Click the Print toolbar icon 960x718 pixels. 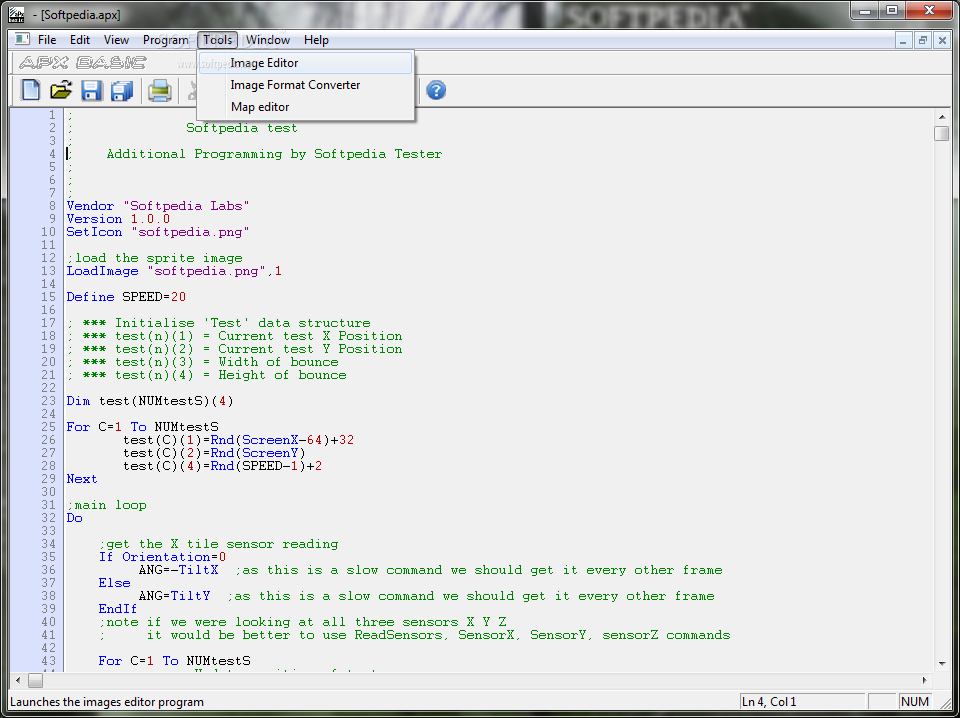click(x=160, y=91)
